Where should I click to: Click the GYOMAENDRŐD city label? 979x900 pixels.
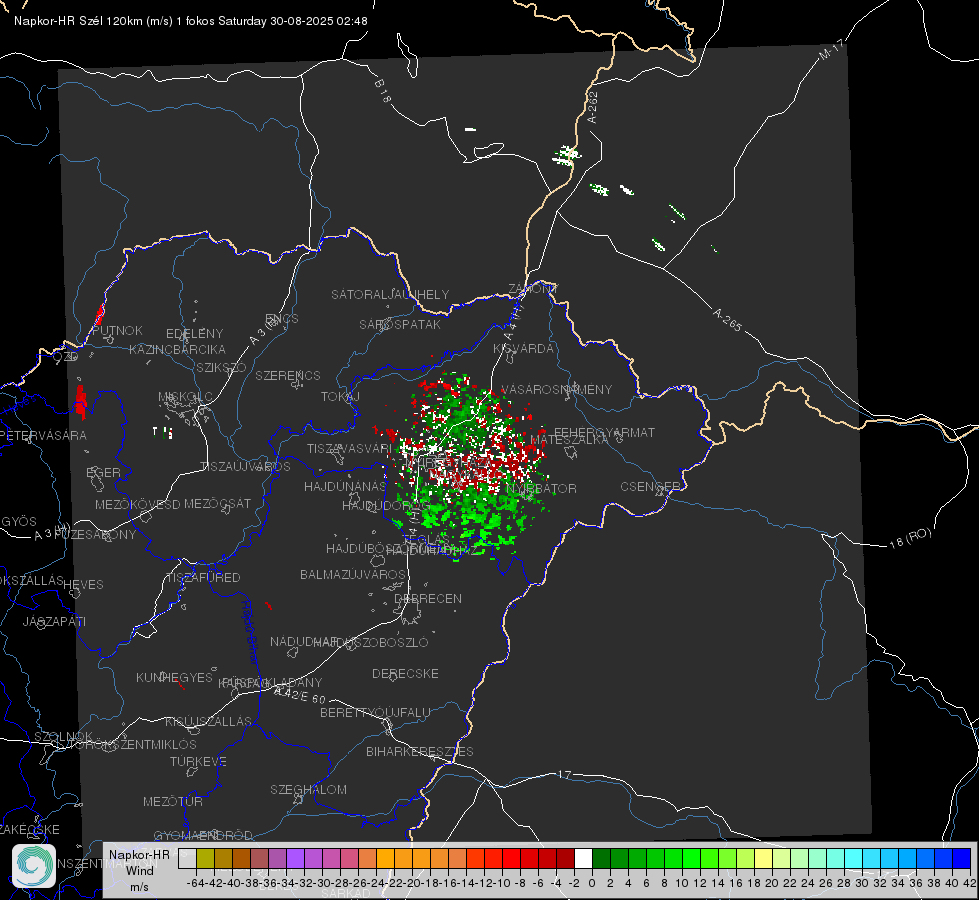(x=203, y=836)
